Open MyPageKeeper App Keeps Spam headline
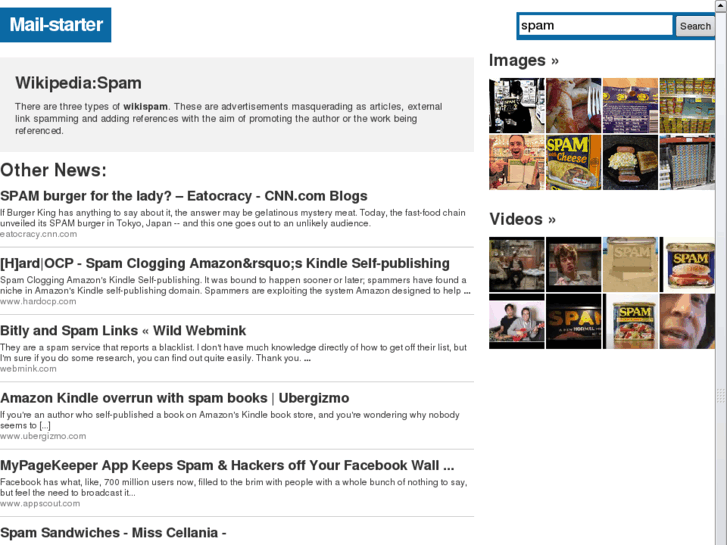This screenshot has height=545, width=727. (227, 465)
